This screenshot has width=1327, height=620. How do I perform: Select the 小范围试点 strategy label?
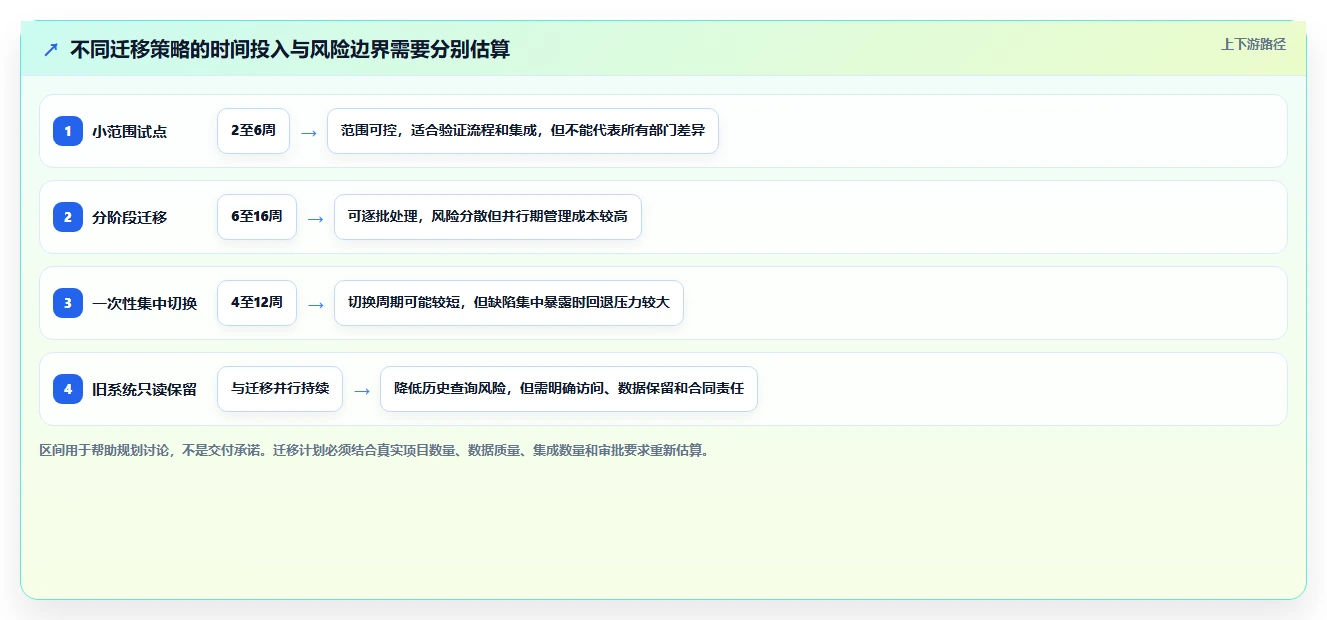(x=130, y=131)
